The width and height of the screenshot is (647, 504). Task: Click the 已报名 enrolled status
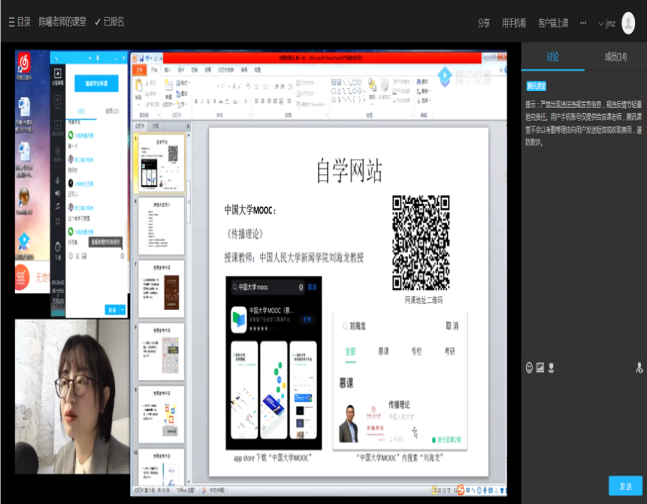[x=110, y=21]
